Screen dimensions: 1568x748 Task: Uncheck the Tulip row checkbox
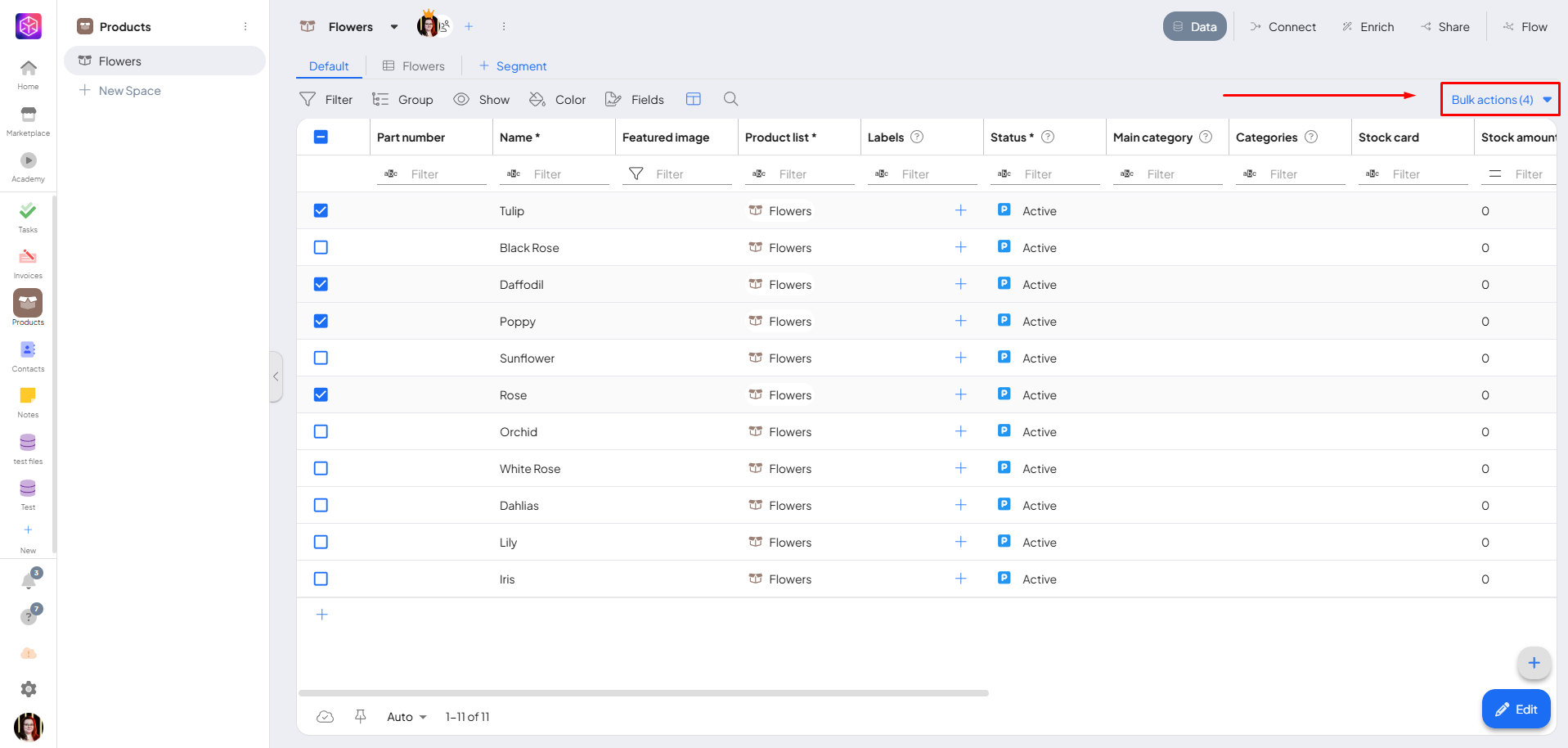click(x=321, y=211)
